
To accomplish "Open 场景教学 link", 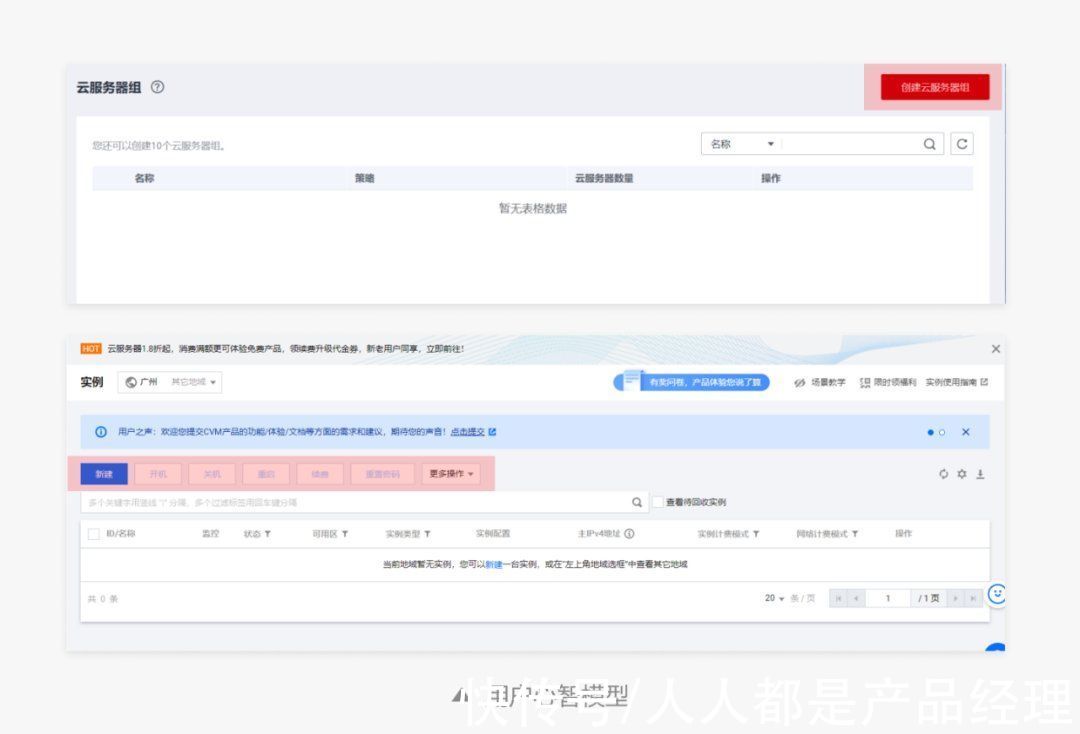I will tap(820, 382).
